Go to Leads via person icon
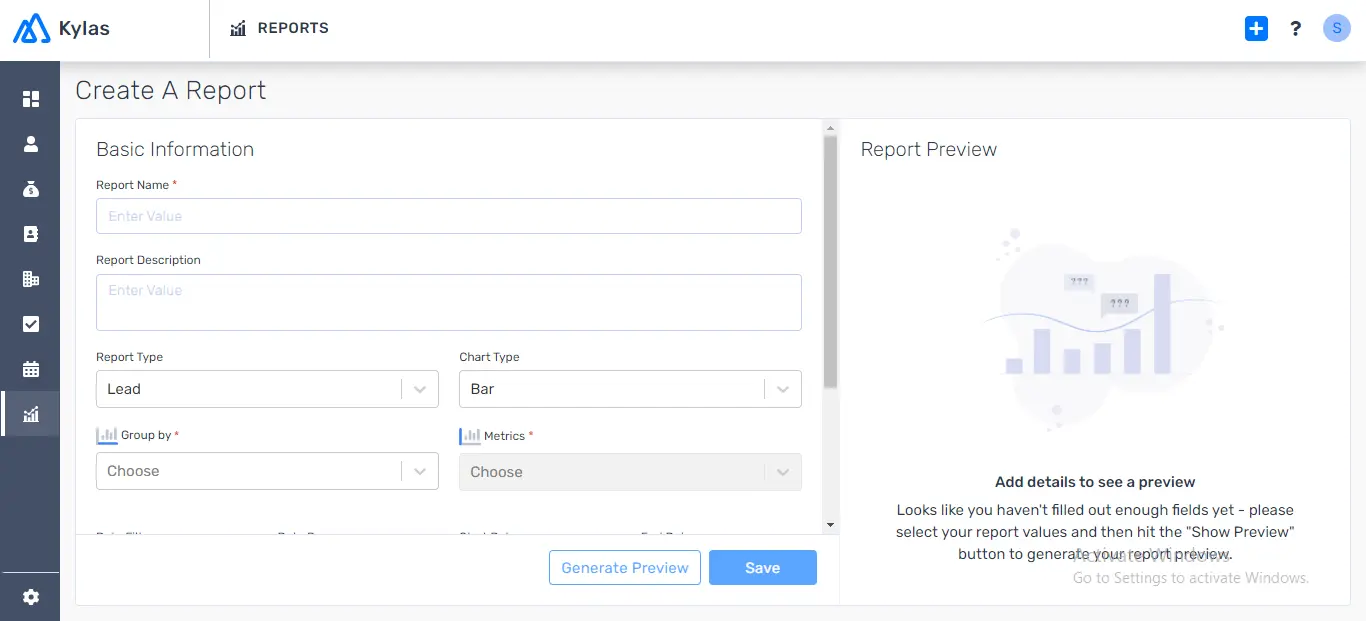Image resolution: width=1366 pixels, height=621 pixels. pos(31,144)
